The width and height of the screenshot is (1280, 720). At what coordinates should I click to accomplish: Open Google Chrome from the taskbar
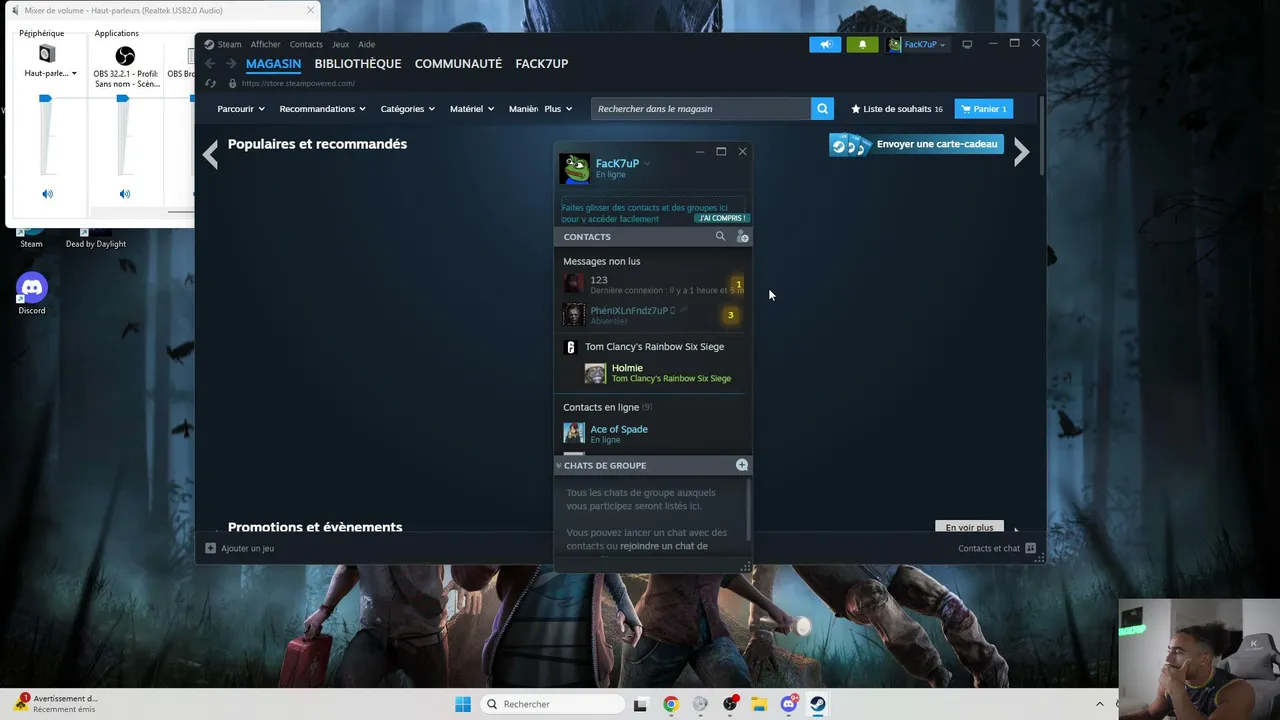click(670, 704)
